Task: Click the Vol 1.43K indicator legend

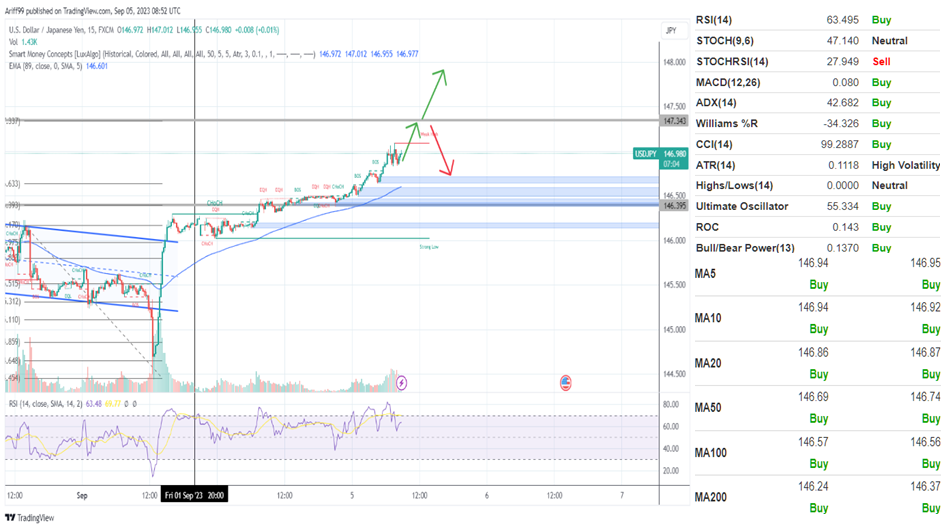Action: (22, 41)
